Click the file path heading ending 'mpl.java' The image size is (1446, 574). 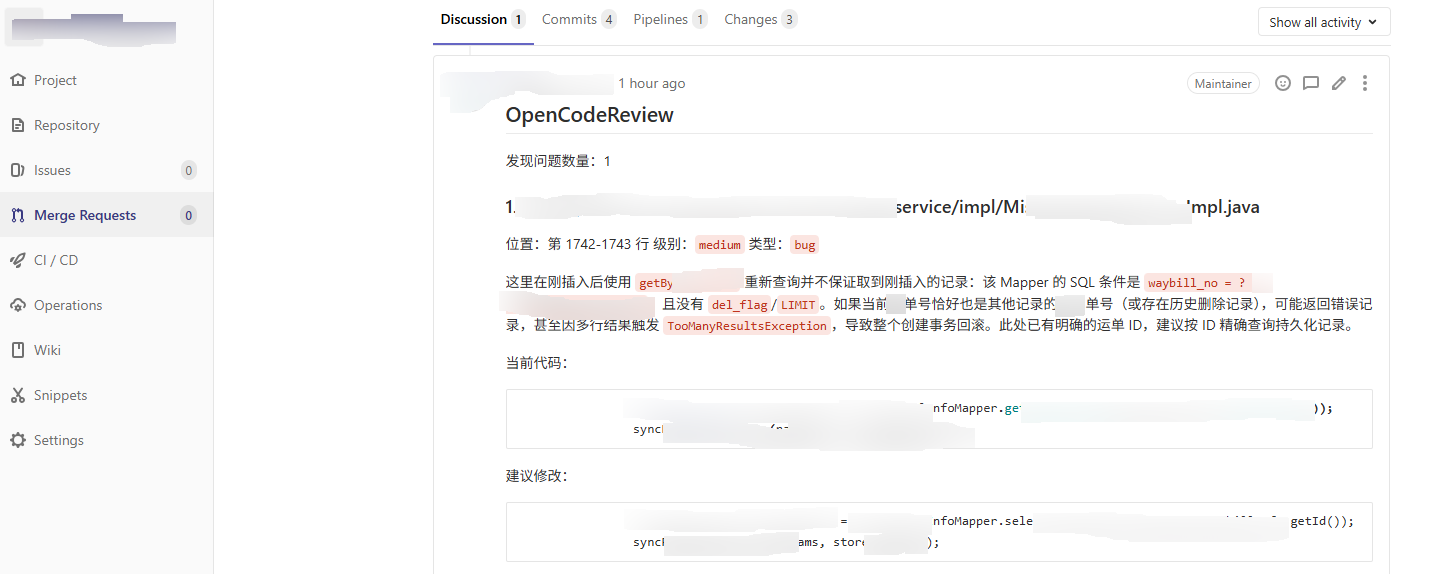click(883, 208)
